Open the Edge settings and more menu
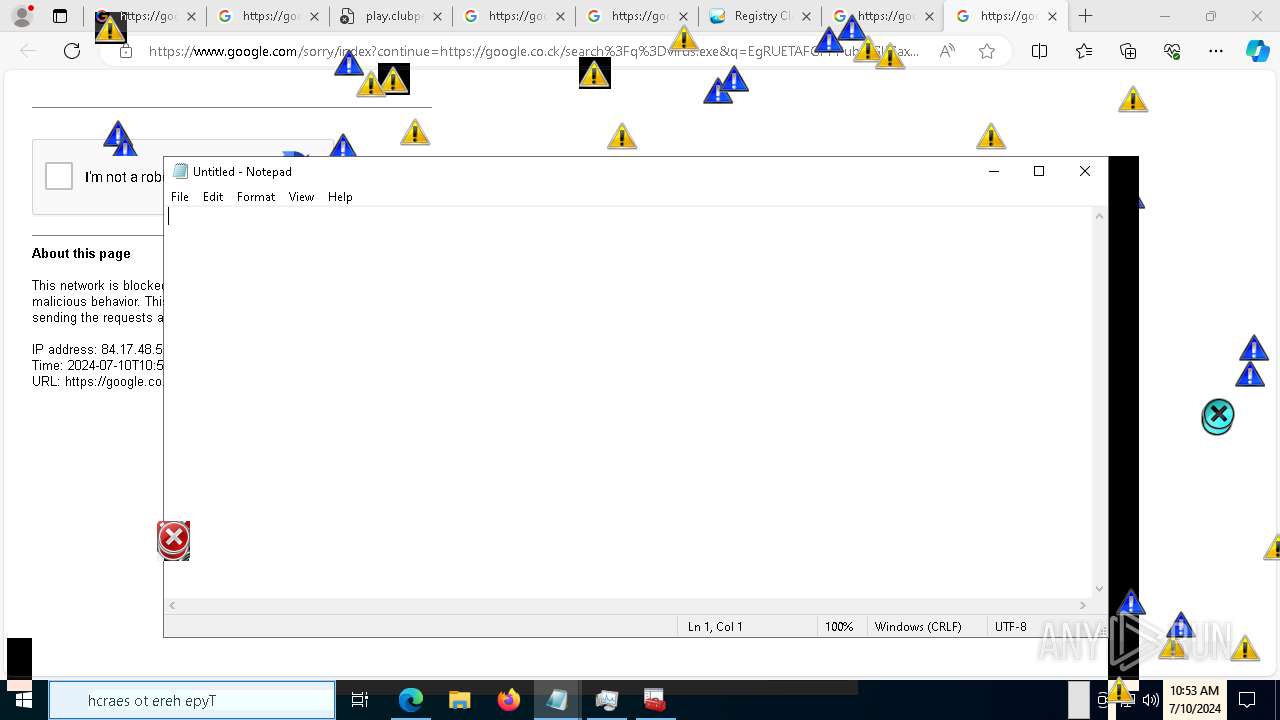 pos(1216,51)
